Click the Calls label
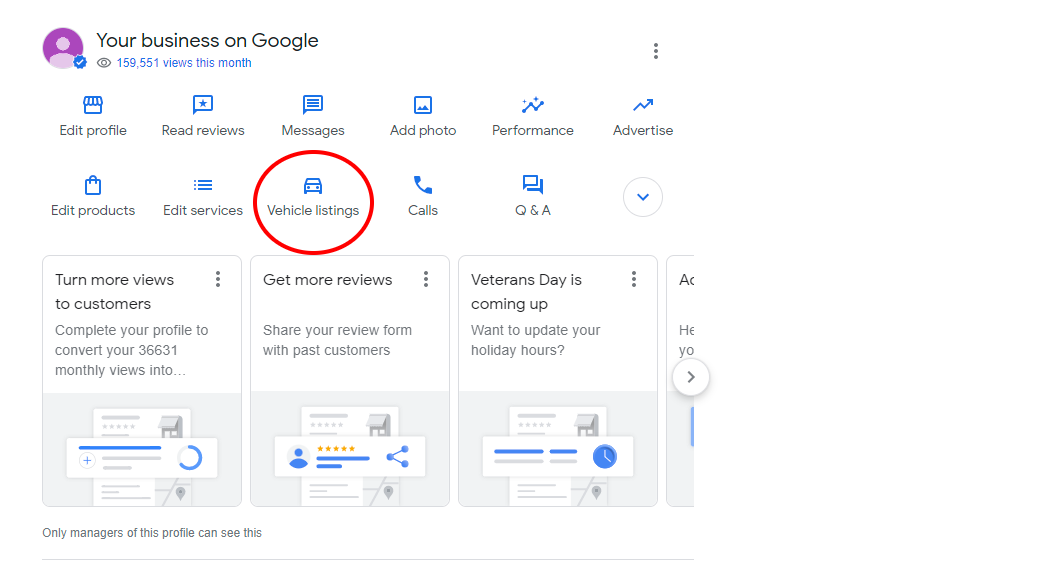The width and height of the screenshot is (1048, 563). pos(423,211)
